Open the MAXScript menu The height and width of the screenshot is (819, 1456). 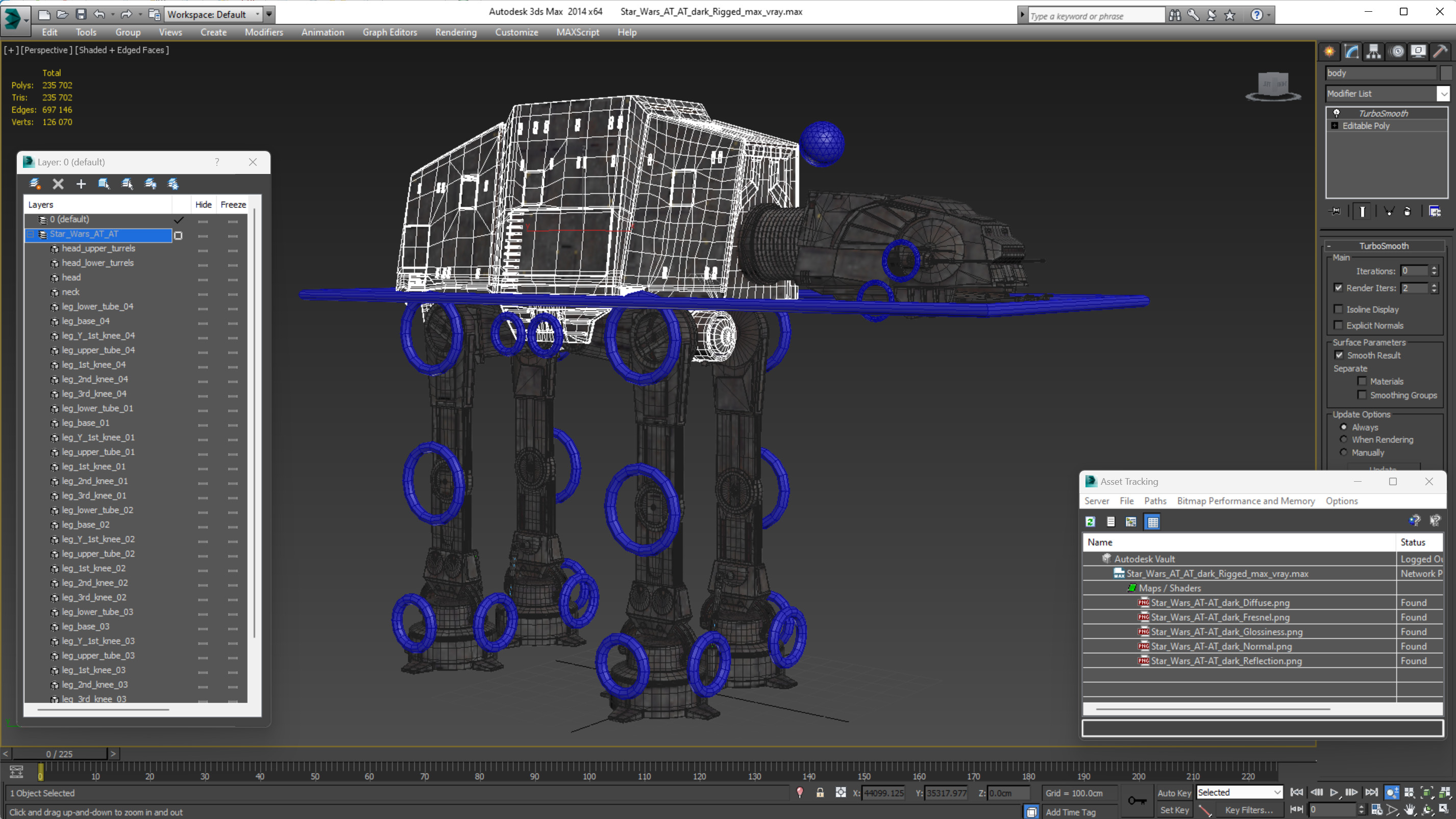(577, 32)
